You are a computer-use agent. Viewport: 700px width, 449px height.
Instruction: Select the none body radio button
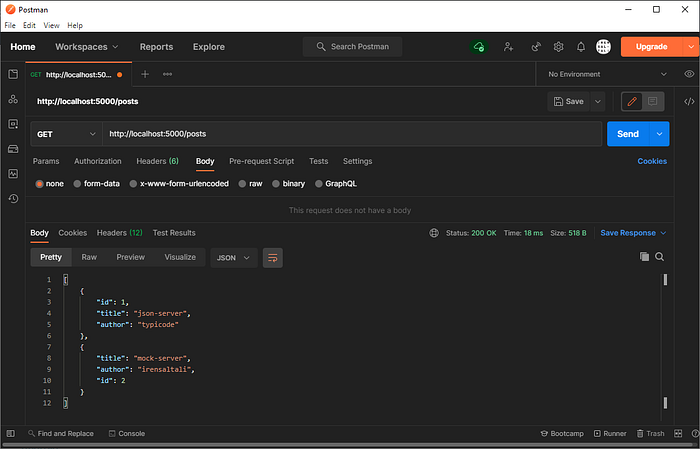click(39, 184)
